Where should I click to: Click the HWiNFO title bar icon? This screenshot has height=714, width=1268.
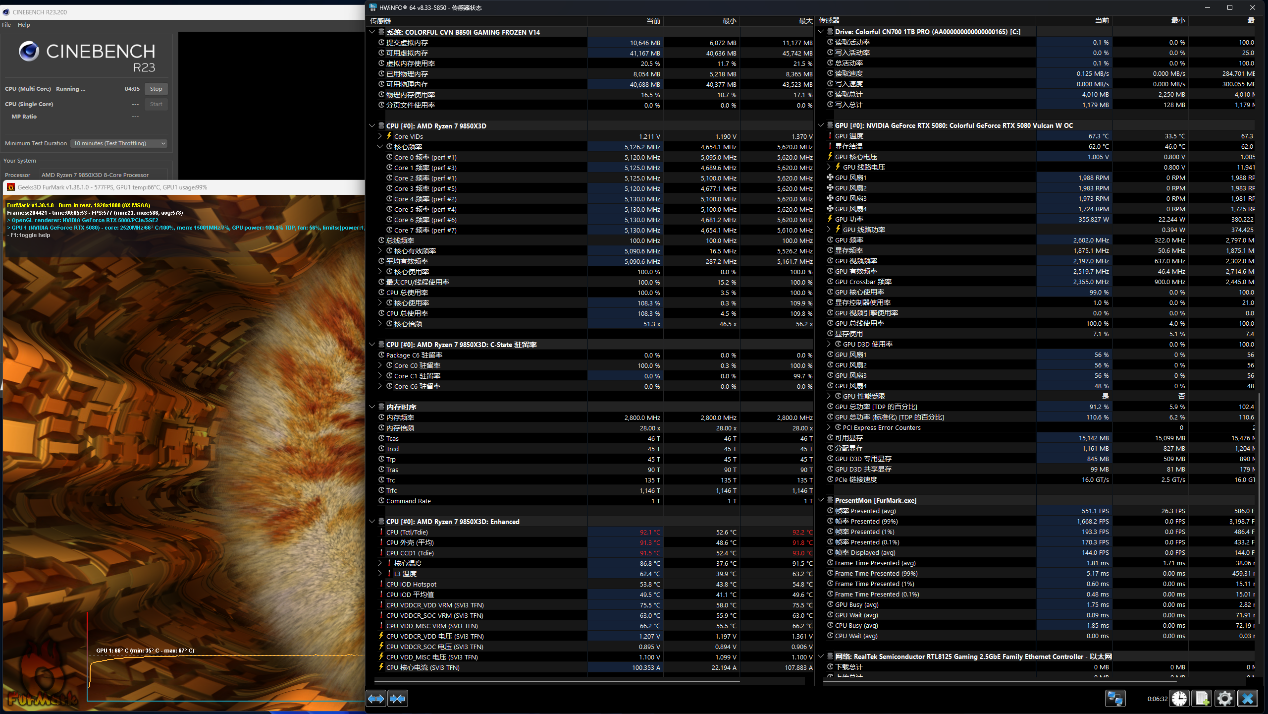[374, 6]
